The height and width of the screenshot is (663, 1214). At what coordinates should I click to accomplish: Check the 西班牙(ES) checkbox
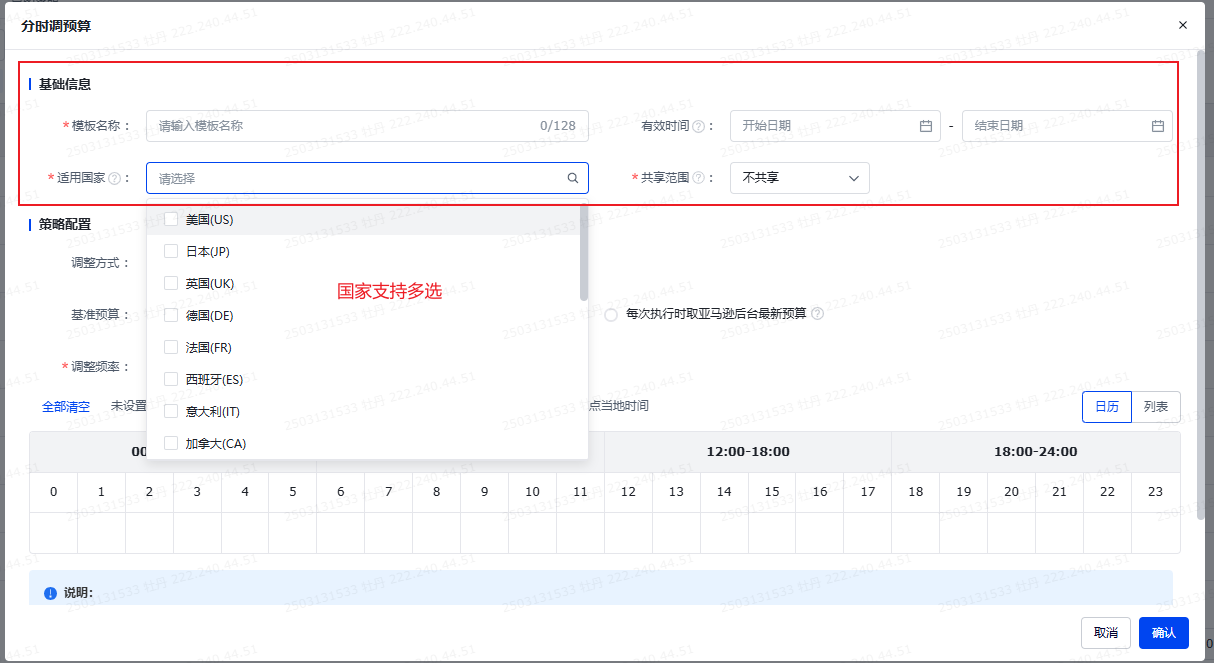click(x=171, y=379)
